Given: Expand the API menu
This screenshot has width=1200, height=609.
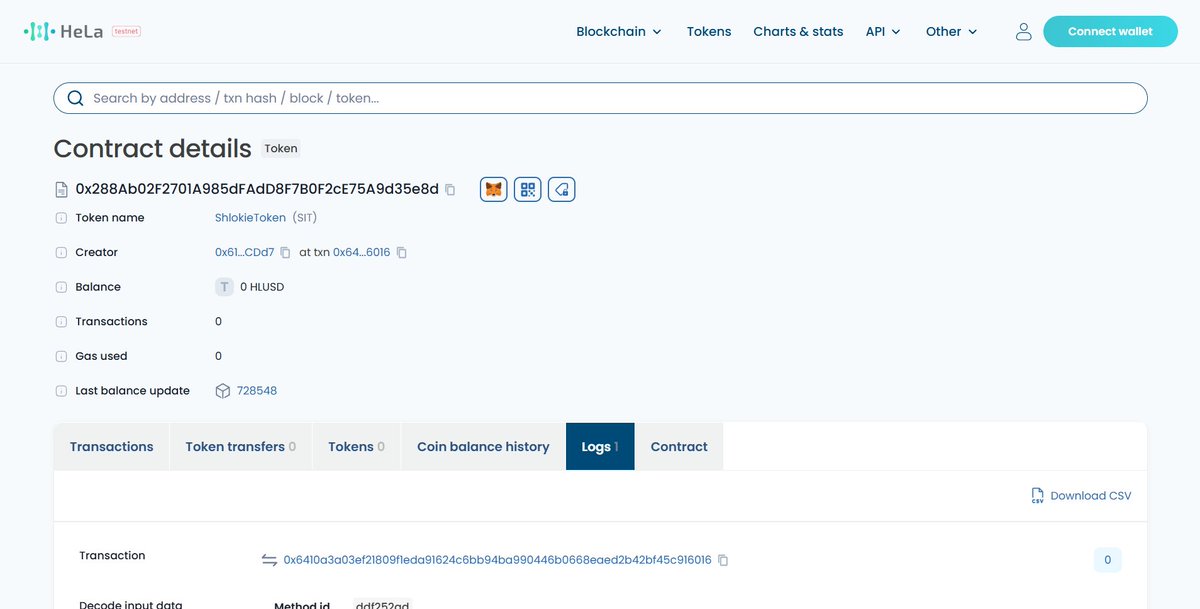Looking at the screenshot, I should click(x=883, y=32).
